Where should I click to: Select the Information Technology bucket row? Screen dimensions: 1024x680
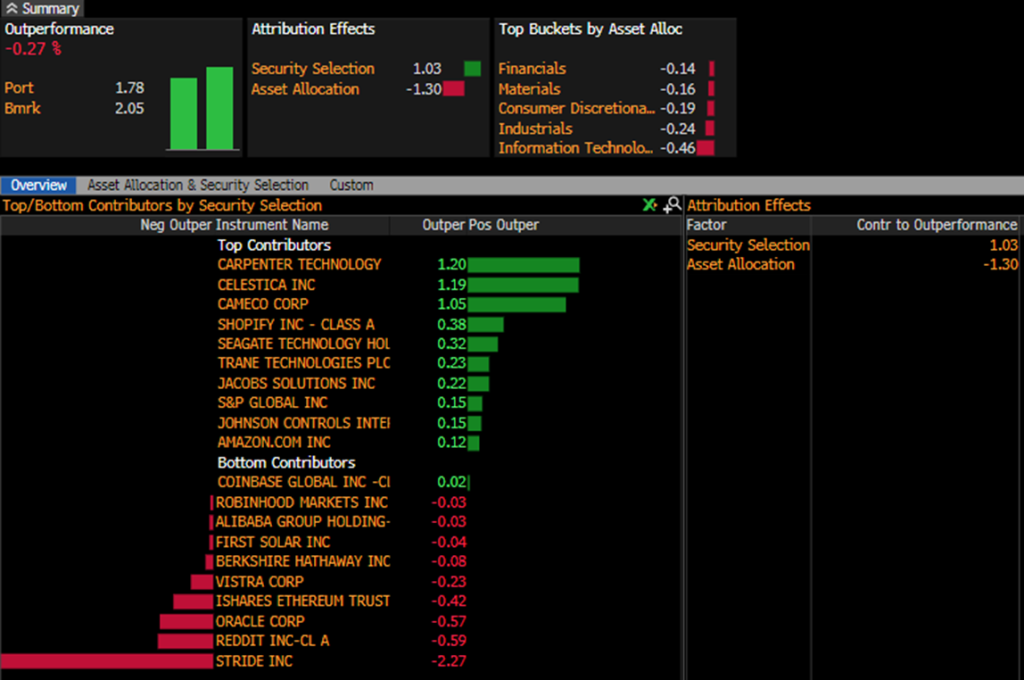click(574, 148)
